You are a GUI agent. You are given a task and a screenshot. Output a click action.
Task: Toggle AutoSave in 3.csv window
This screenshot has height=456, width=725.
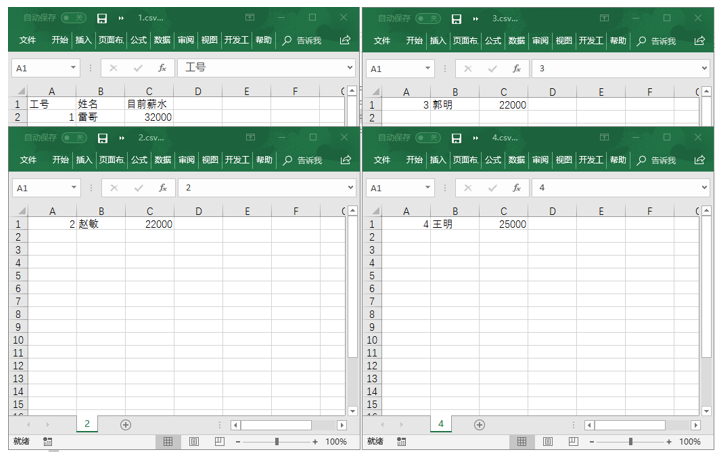(x=428, y=18)
